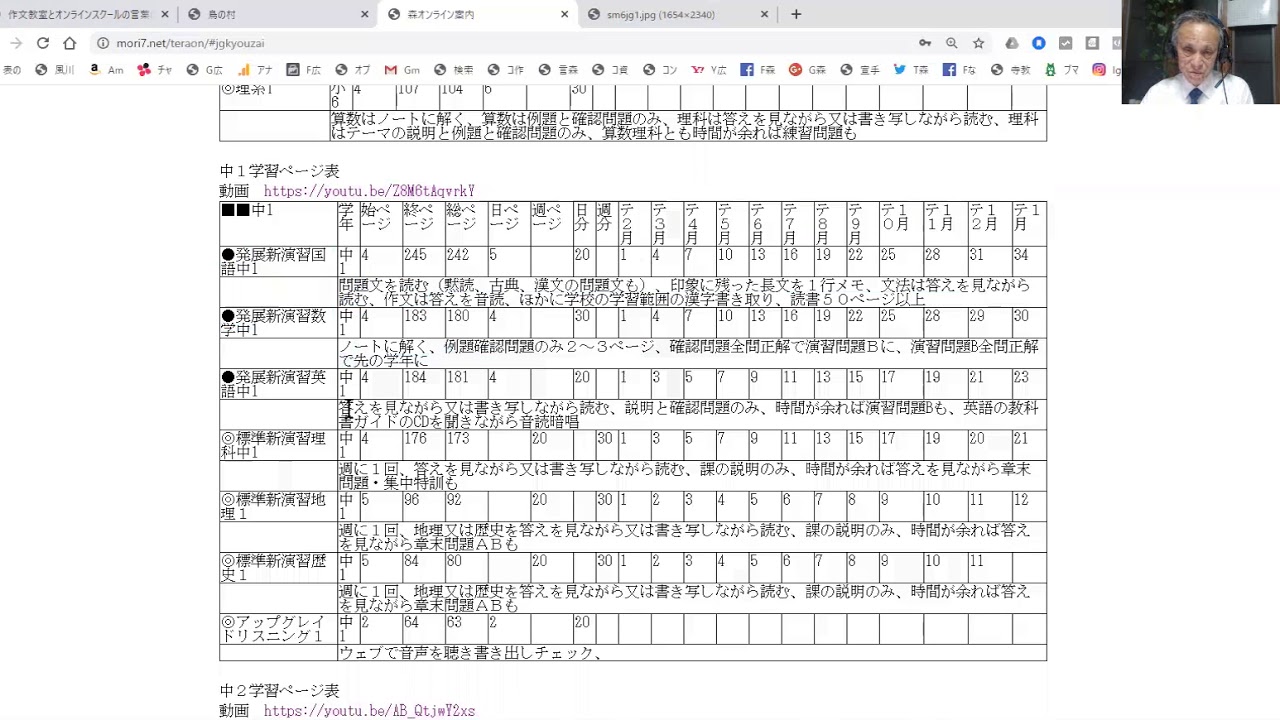
Task: Open the 'G森' bookmark
Action: click(808, 70)
